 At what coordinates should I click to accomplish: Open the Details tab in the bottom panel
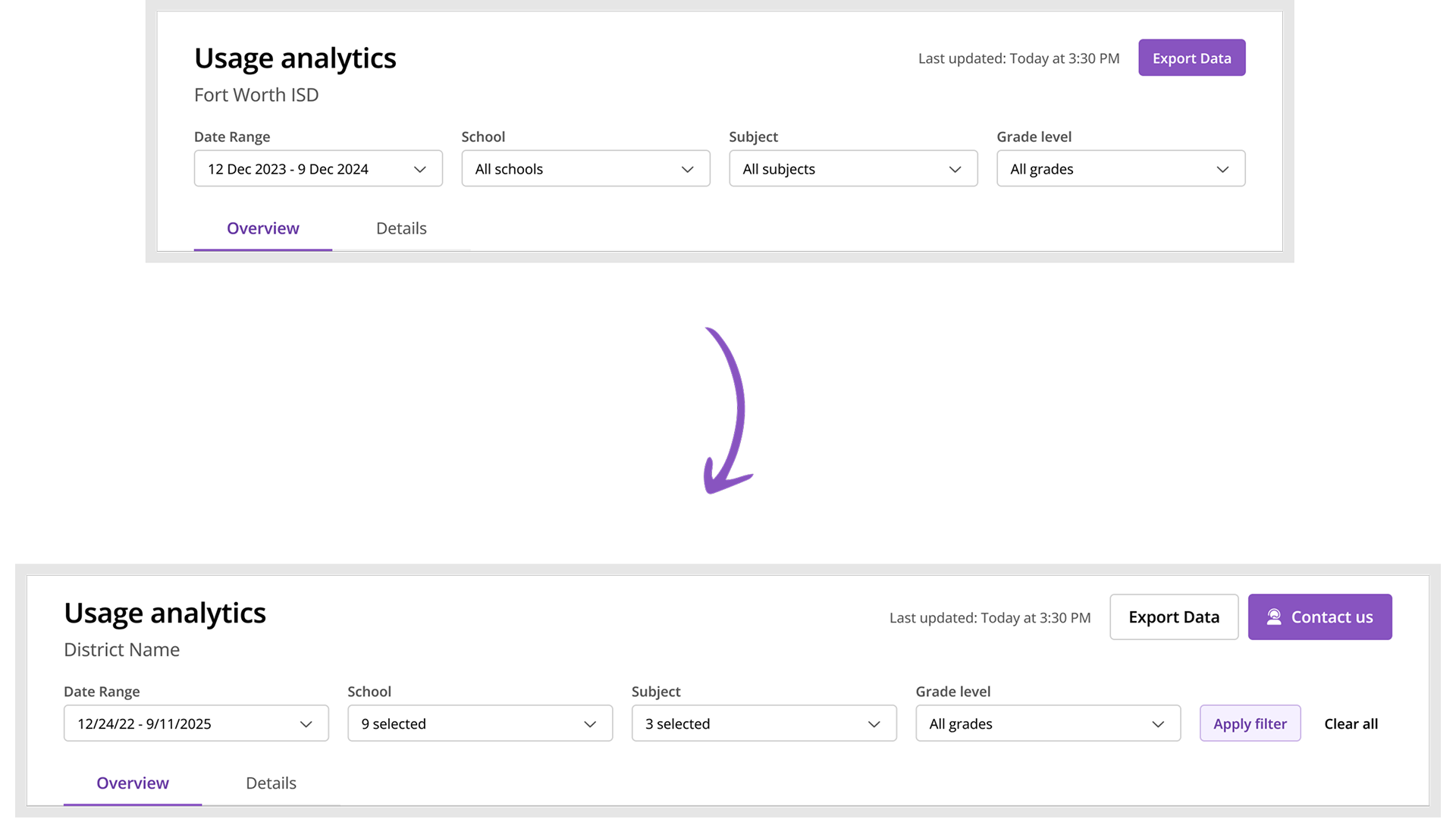(270, 783)
